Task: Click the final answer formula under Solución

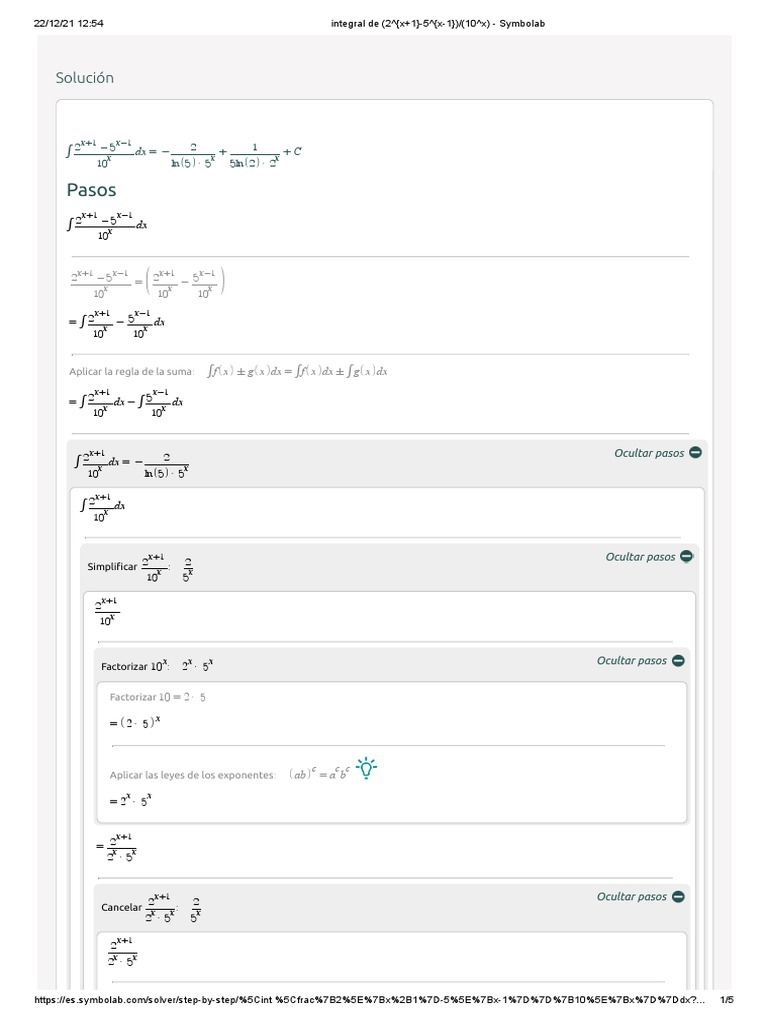Action: [184, 151]
